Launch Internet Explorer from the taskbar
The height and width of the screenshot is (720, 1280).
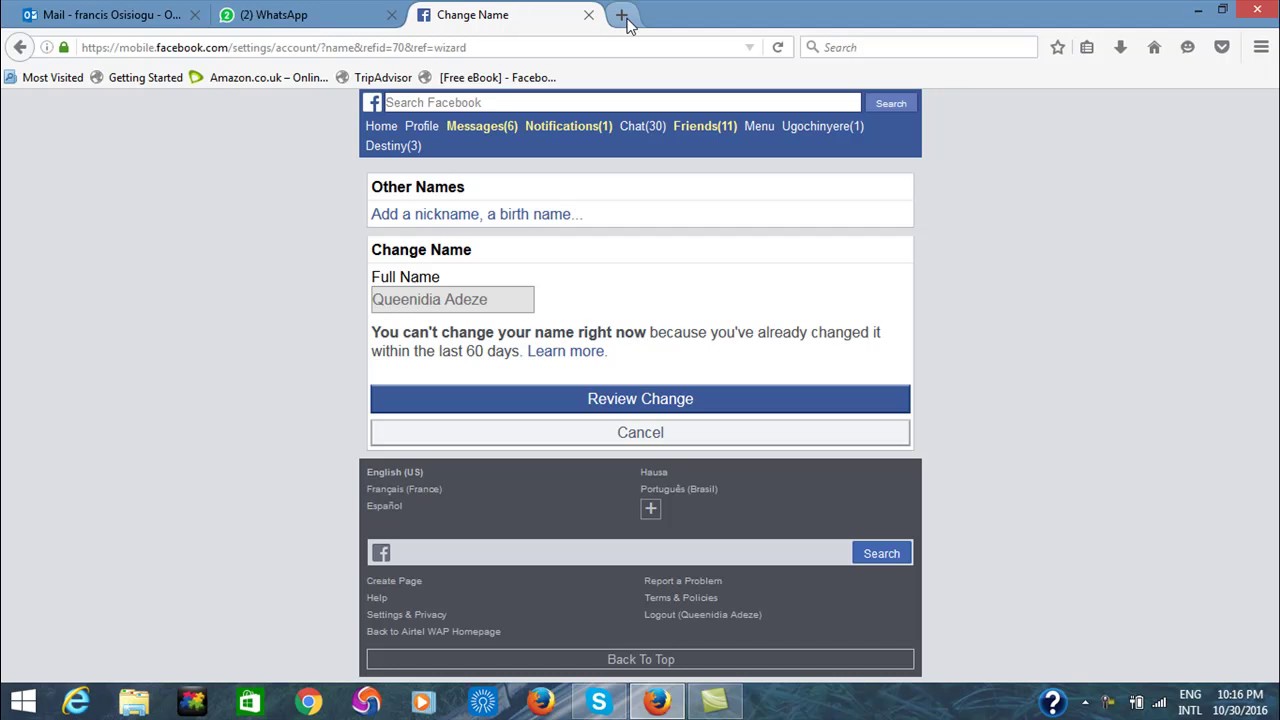point(76,702)
